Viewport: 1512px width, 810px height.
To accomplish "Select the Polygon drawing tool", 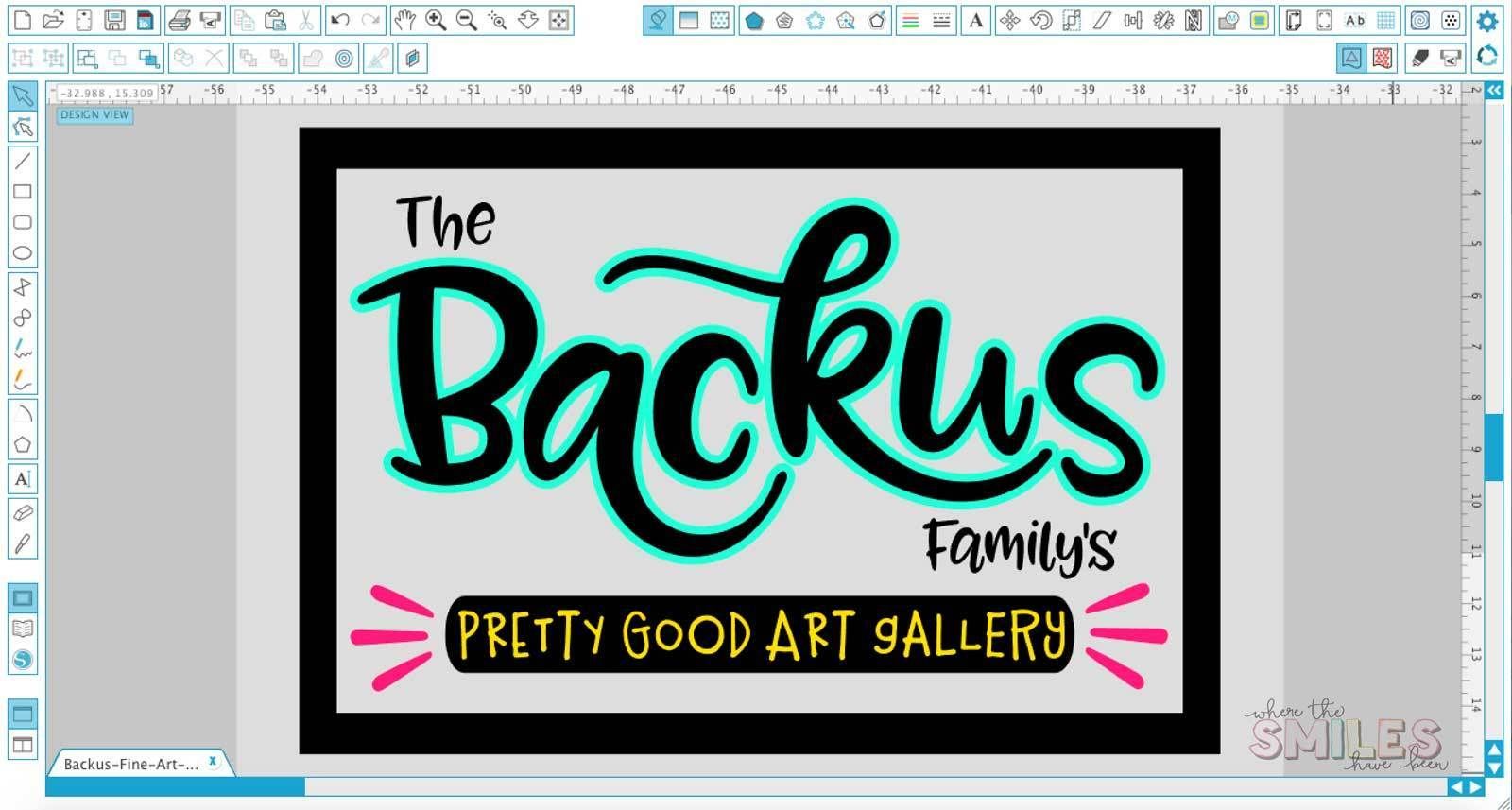I will tap(23, 286).
